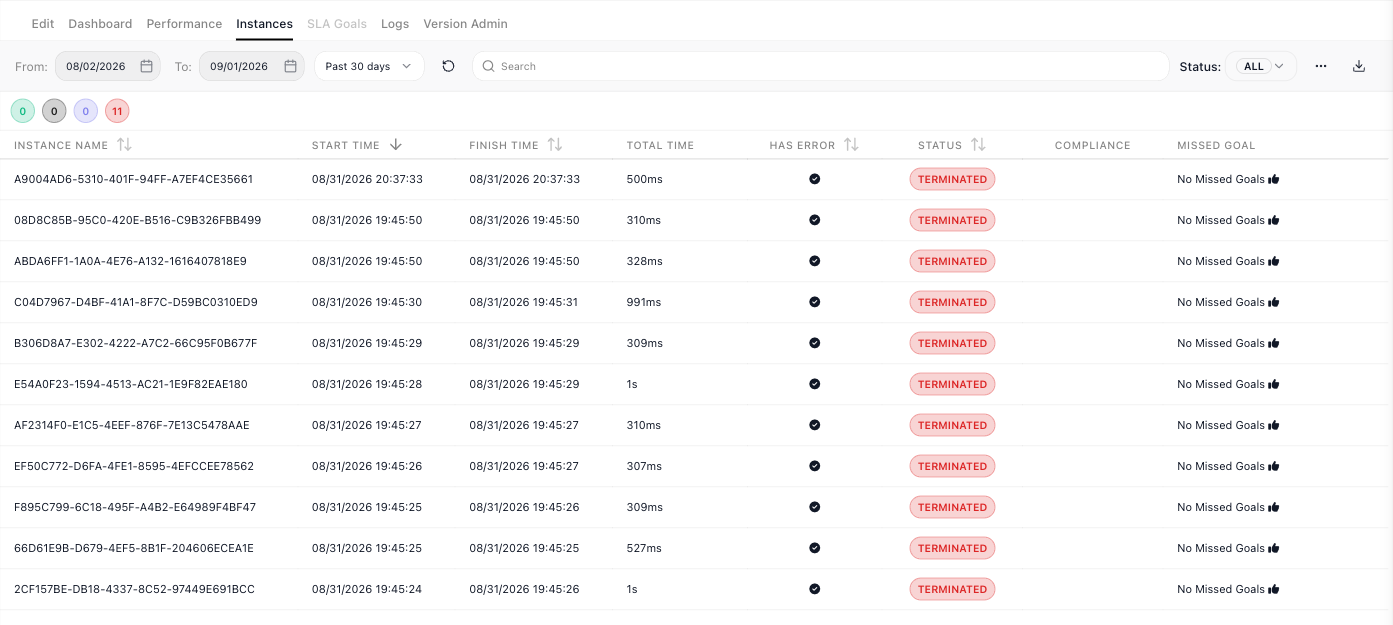This screenshot has width=1393, height=625.
Task: Open instance A9004AD6-5310-401F-94FF-A7EF4CE35661
Action: point(133,179)
